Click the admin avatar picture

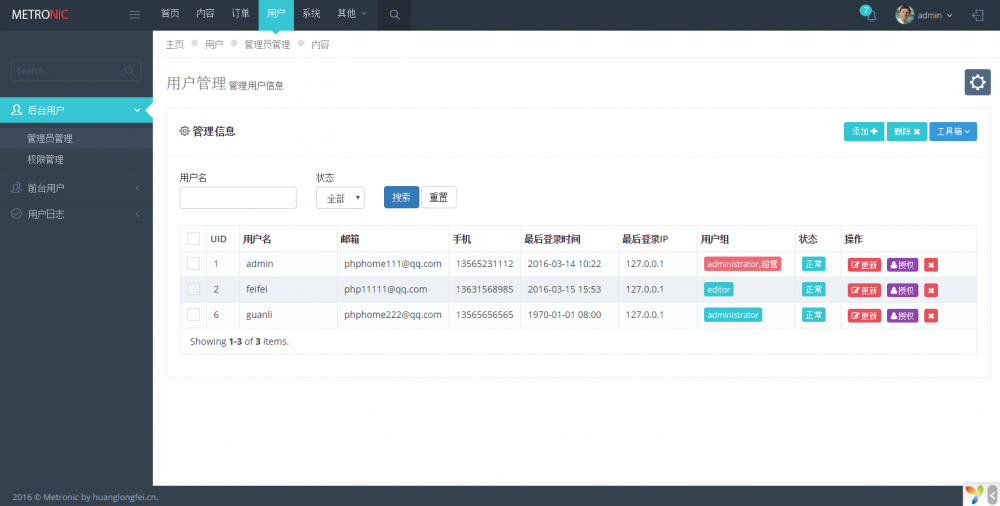904,15
